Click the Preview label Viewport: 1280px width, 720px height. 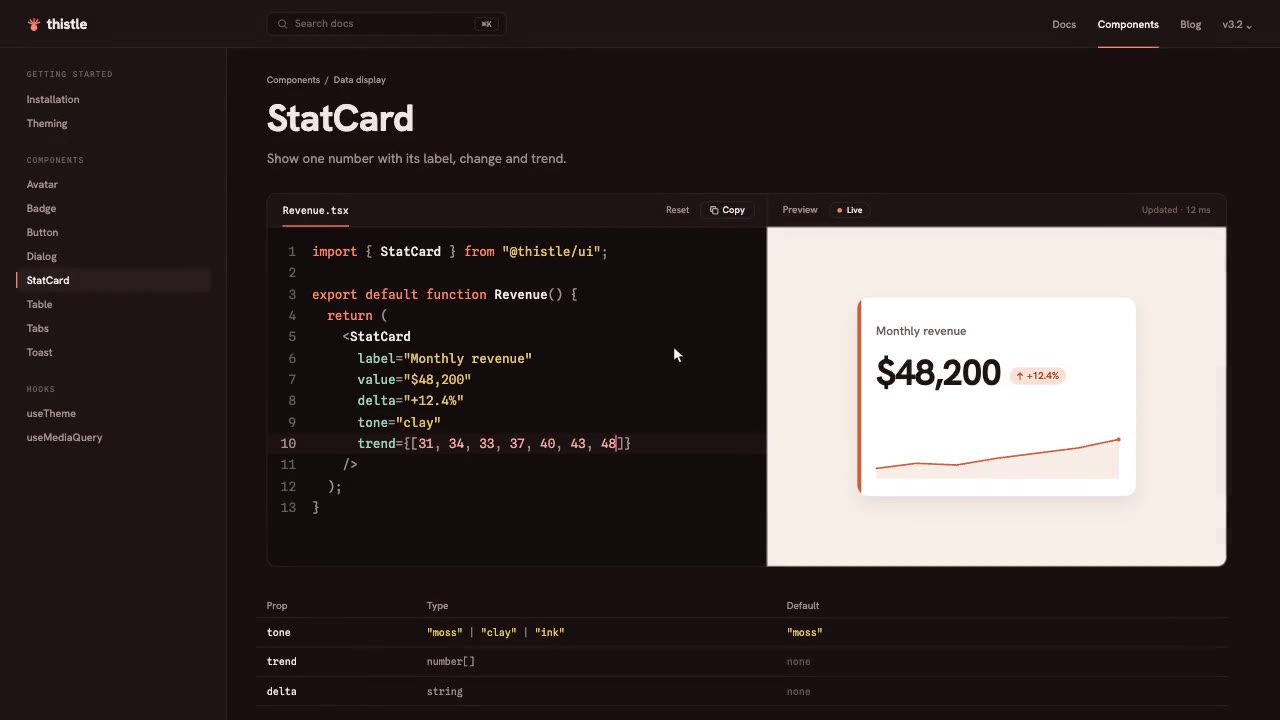(800, 210)
